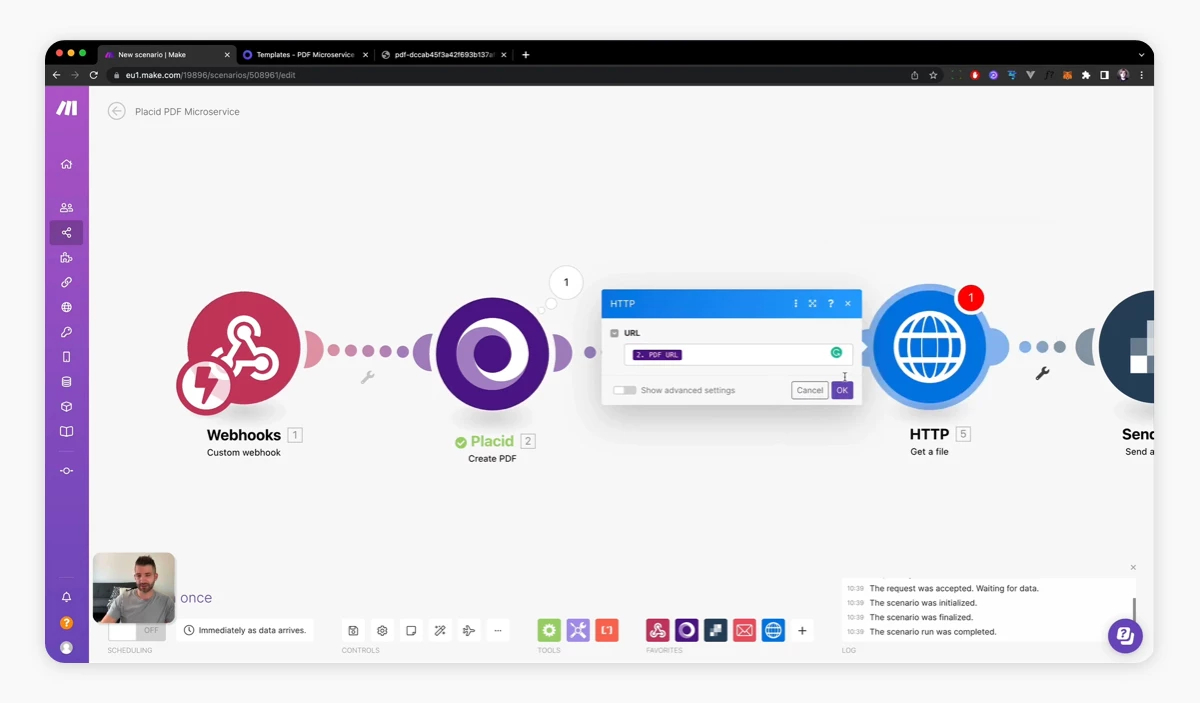1200x703 pixels.
Task: Click the Grammarly icon in URL field
Action: (x=837, y=353)
